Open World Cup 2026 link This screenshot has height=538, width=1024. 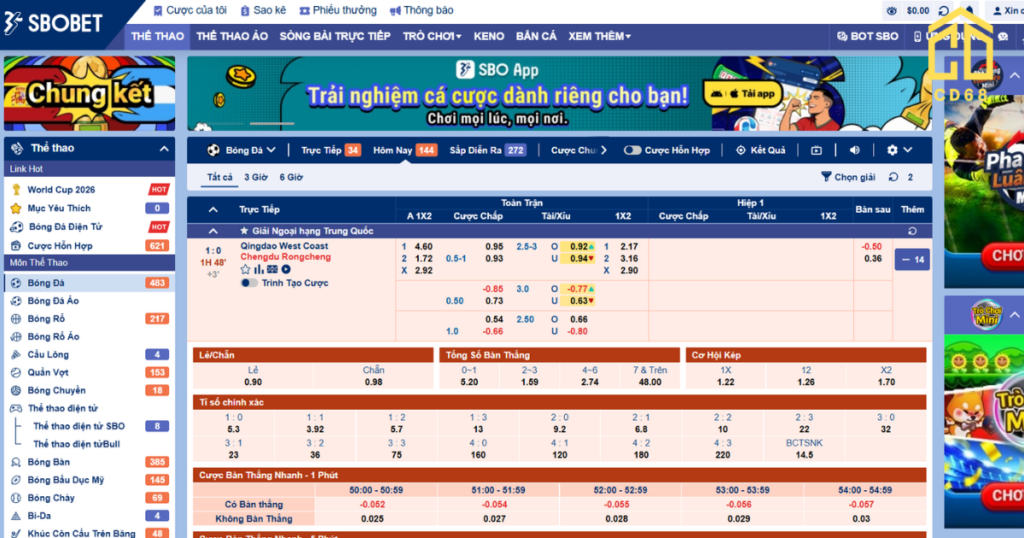[61, 189]
